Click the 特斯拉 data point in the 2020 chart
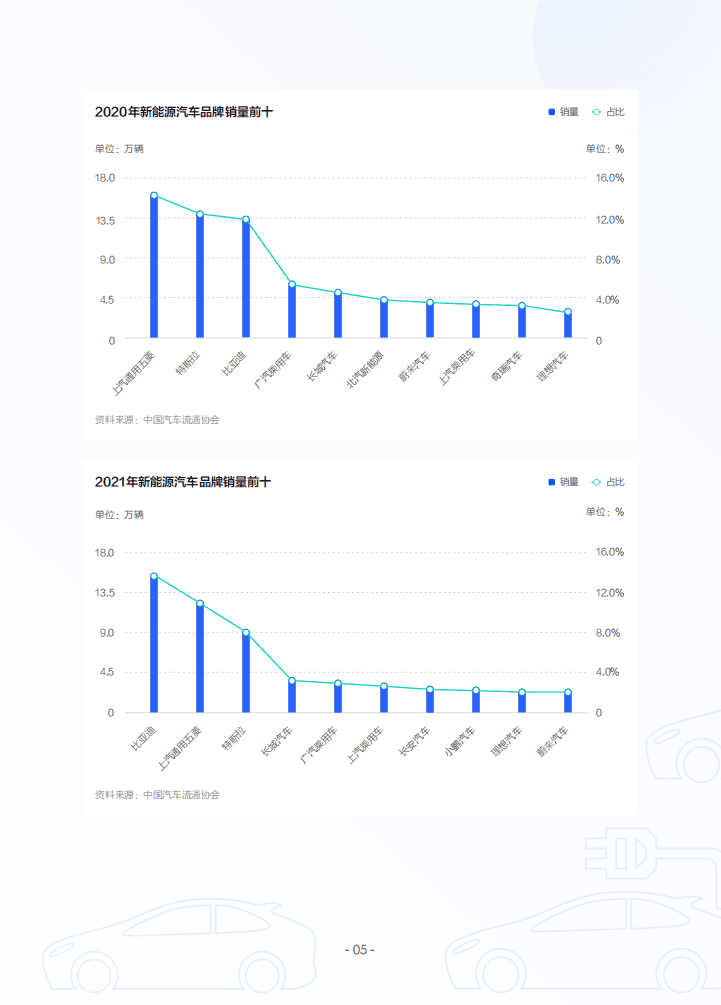The height and width of the screenshot is (1005, 721). [200, 214]
